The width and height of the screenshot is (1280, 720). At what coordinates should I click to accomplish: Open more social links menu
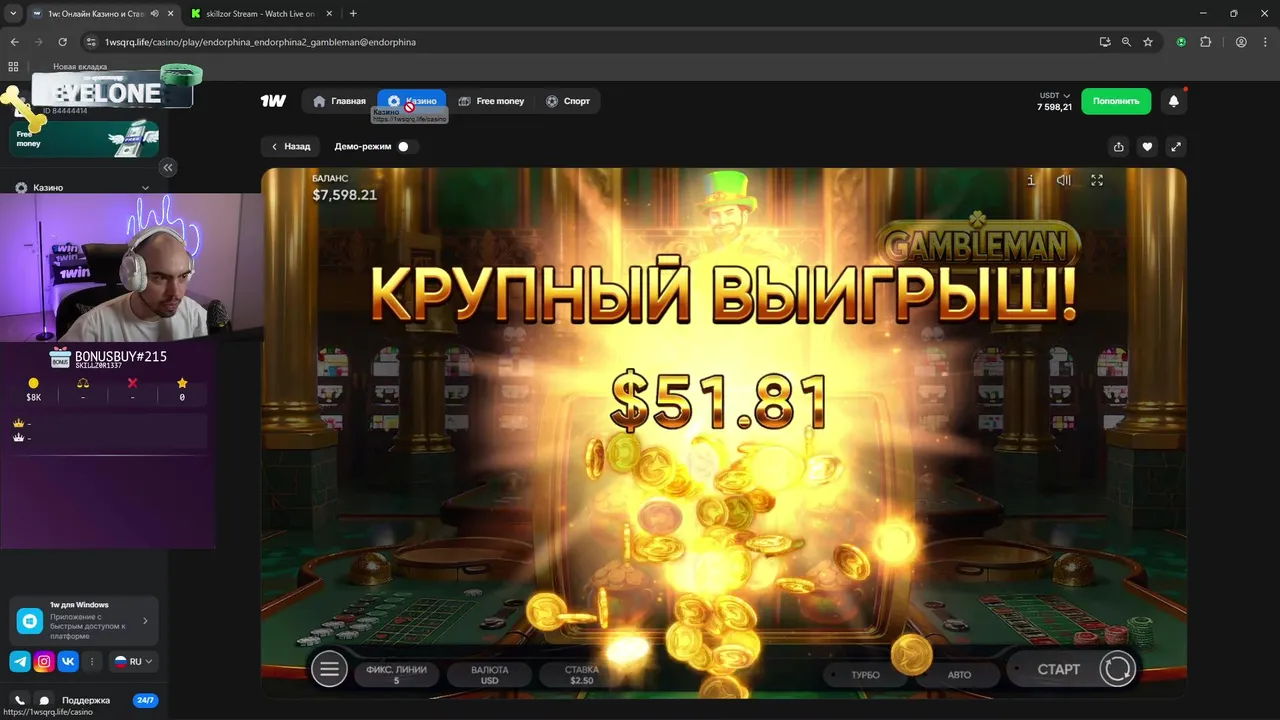[x=92, y=661]
